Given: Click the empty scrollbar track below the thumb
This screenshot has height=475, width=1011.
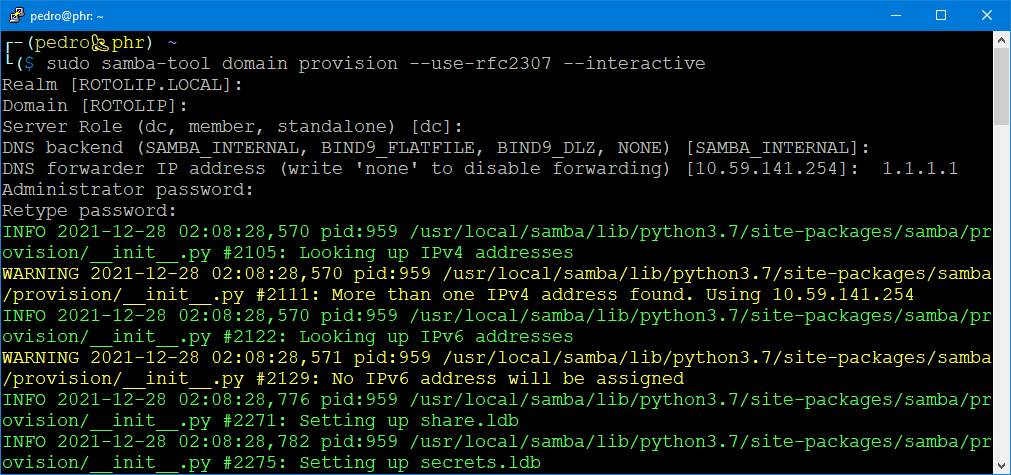Looking at the screenshot, I should (1001, 300).
